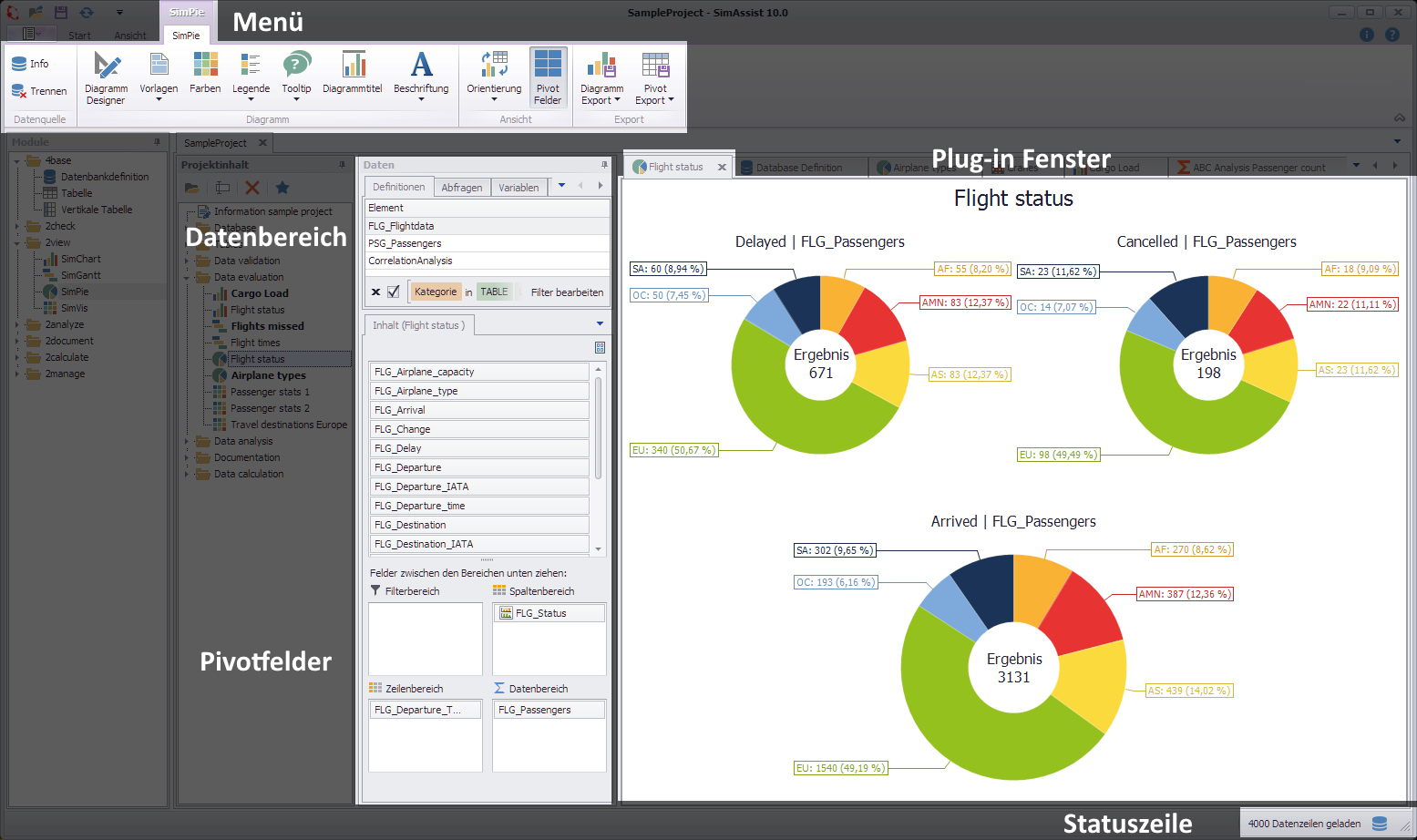This screenshot has width=1417, height=840.
Task: Toggle the filter checkbox beside Kategorie
Action: [x=394, y=292]
